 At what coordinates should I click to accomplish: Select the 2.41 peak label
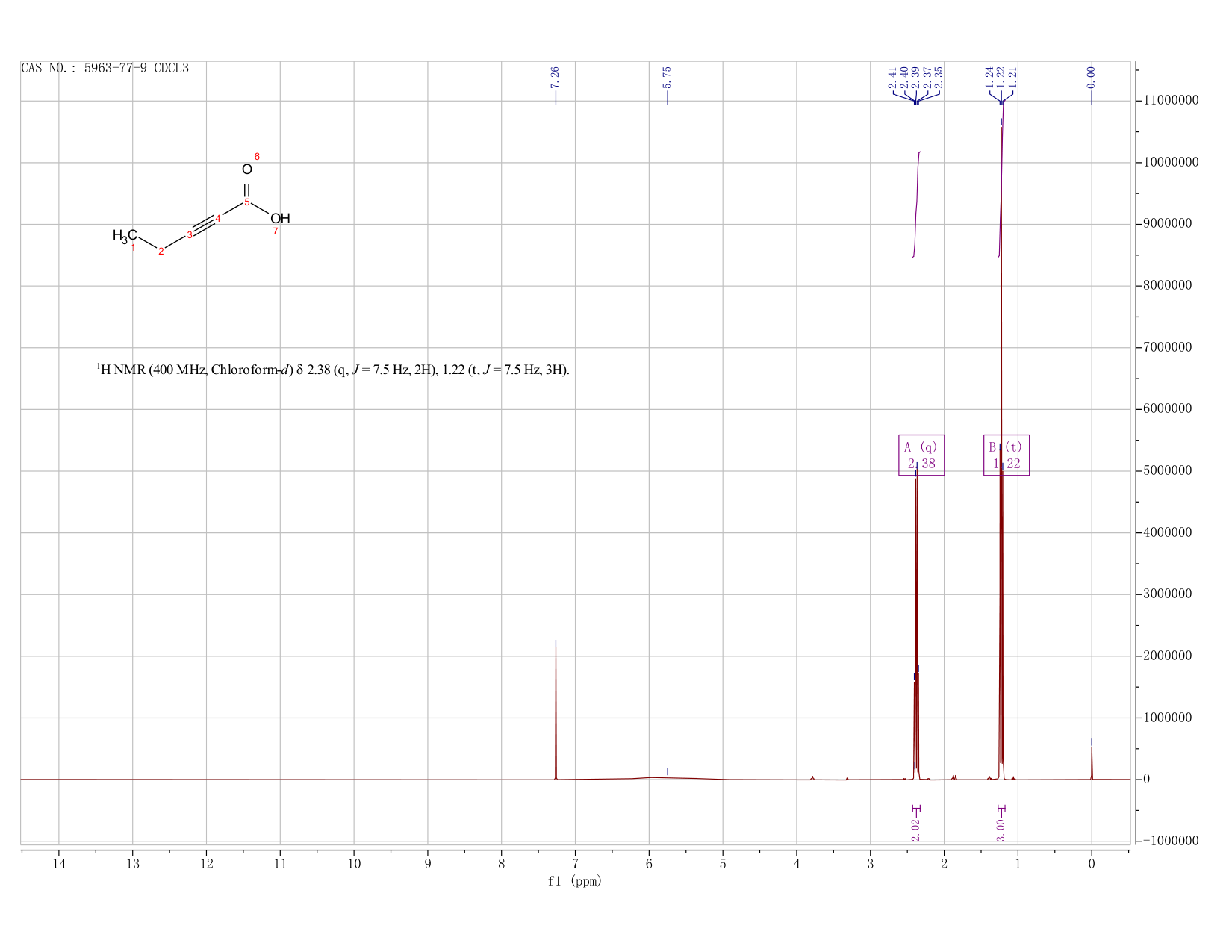coord(892,78)
